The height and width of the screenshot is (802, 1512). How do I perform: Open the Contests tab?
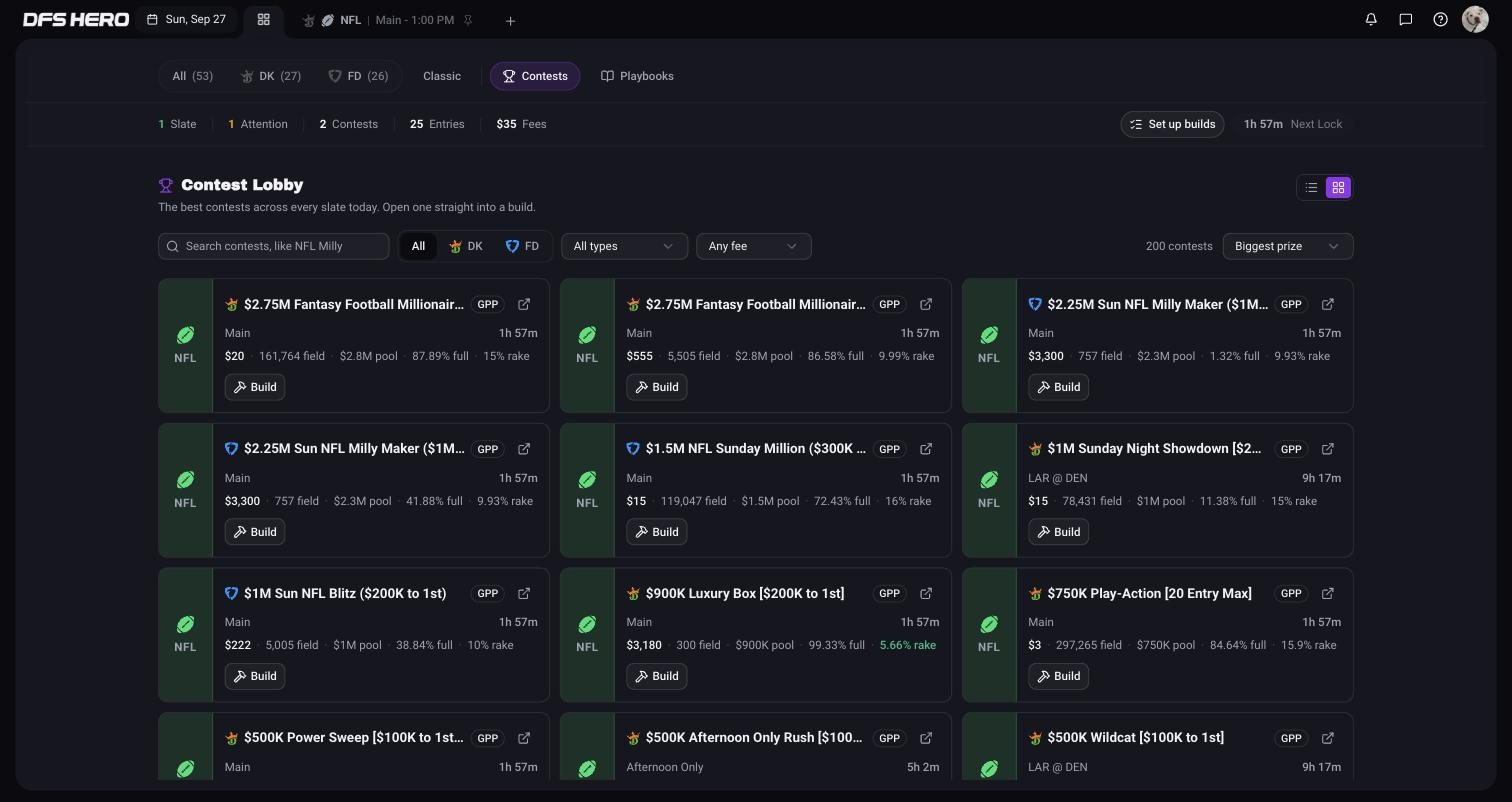point(535,76)
